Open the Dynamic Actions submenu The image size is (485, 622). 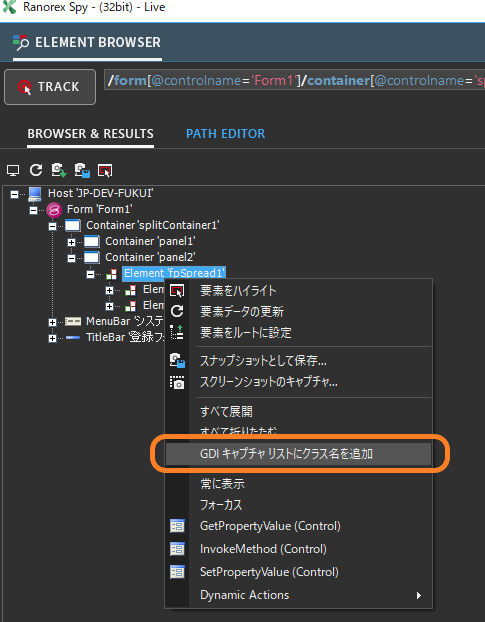pyautogui.click(x=299, y=595)
